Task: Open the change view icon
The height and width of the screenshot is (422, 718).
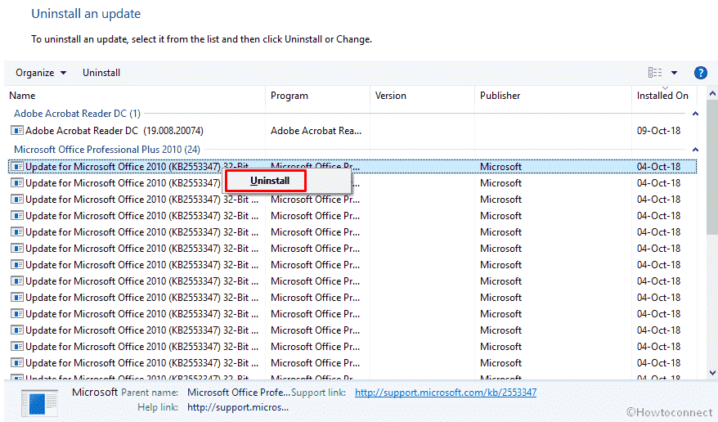Action: (655, 72)
